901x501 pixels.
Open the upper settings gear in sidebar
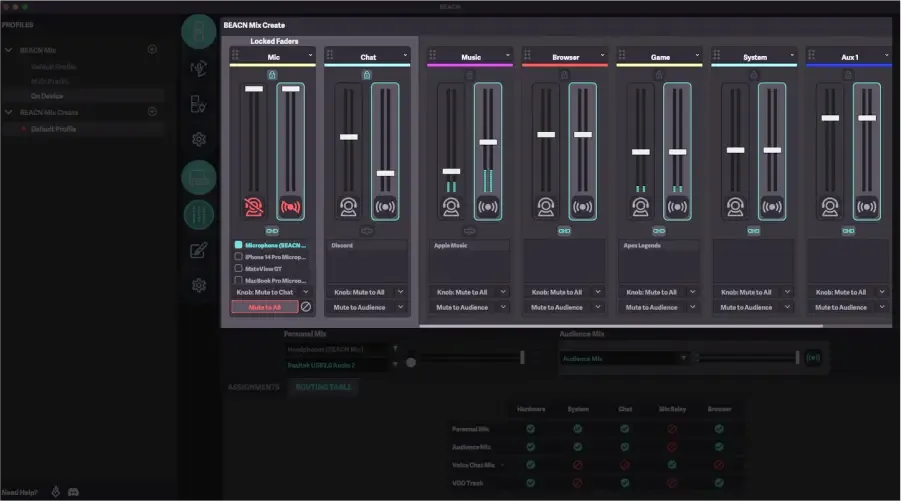click(199, 139)
